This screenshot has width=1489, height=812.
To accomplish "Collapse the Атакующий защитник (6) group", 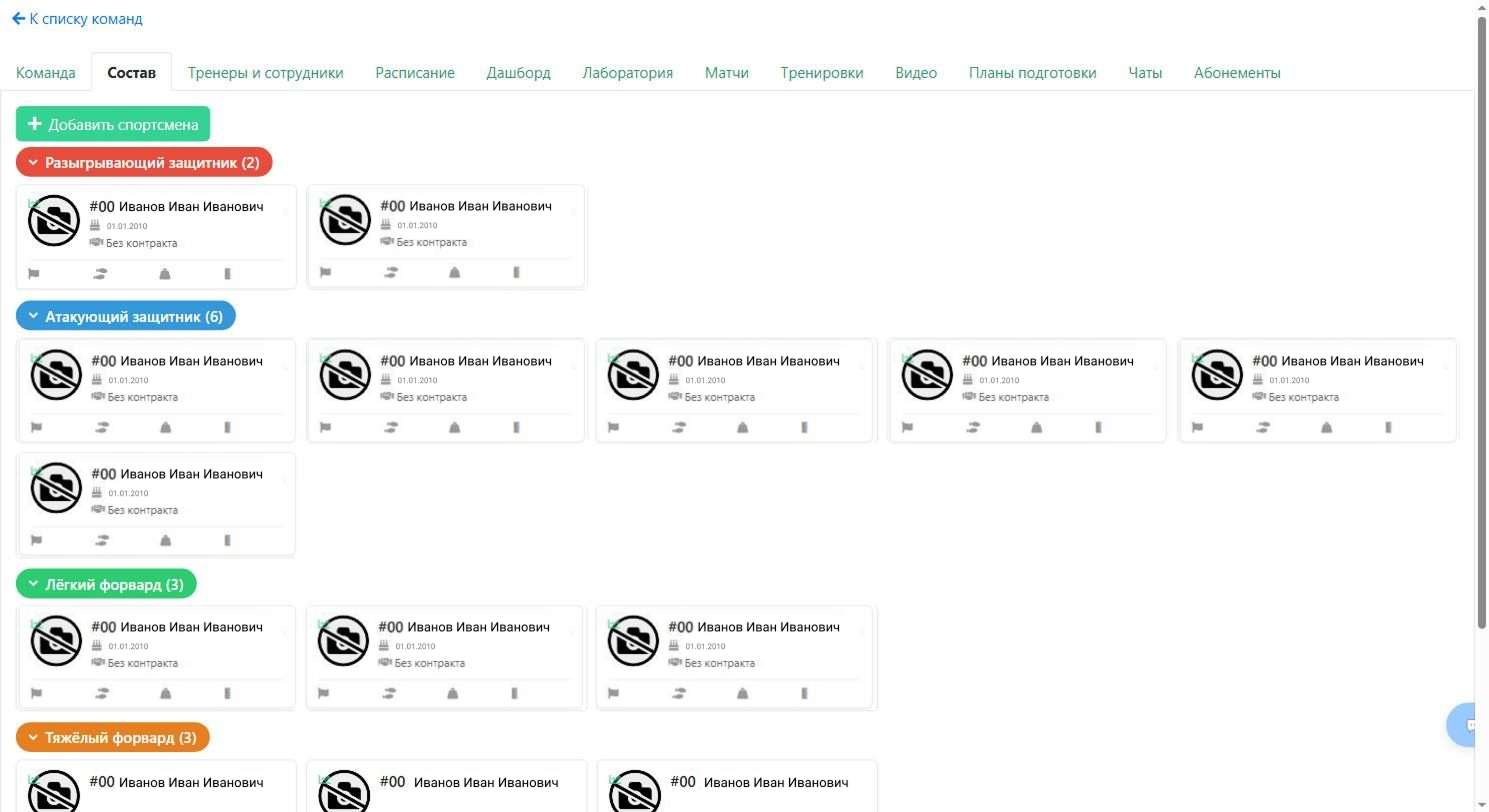I will pos(126,316).
